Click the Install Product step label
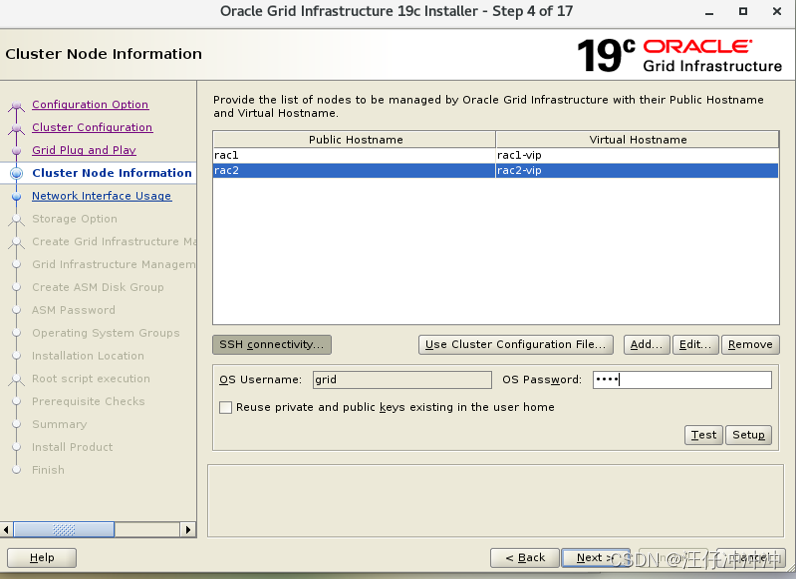Screen dimensions: 796x579 72,447
